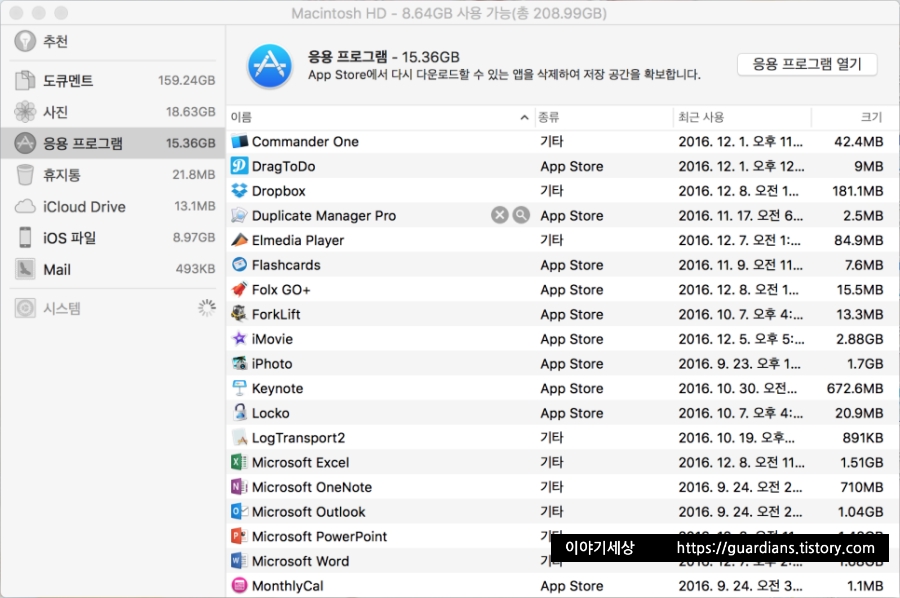Open the Mail sidebar category

(x=112, y=269)
